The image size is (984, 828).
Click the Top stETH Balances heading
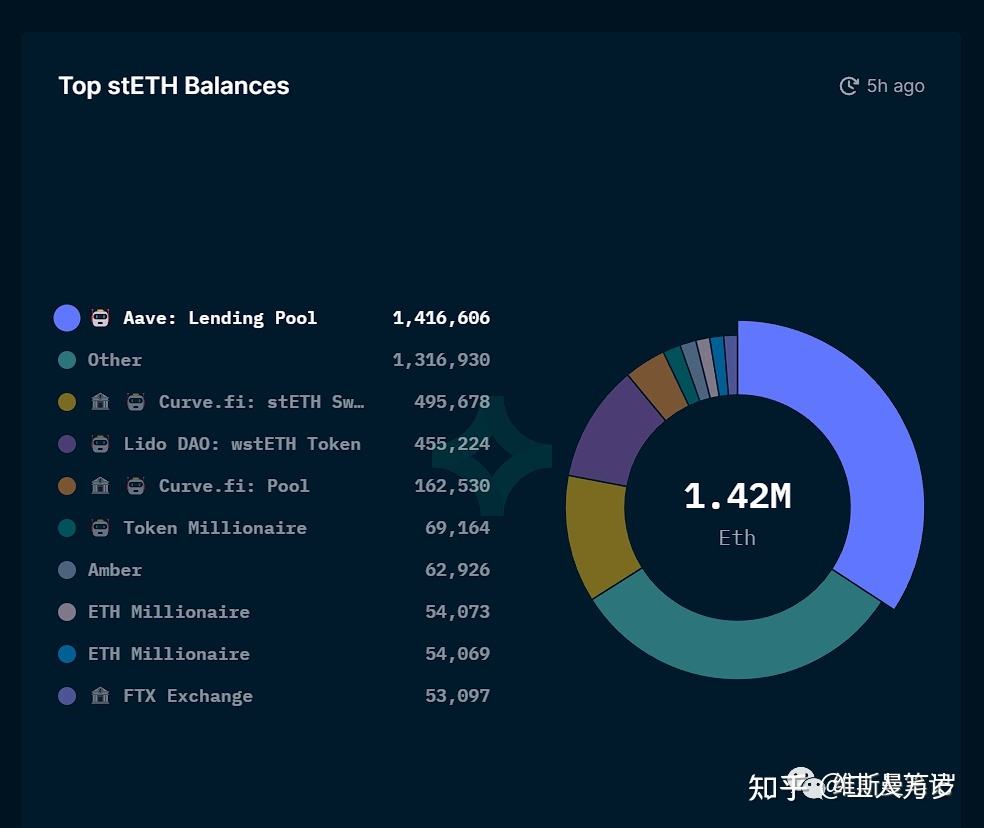(x=174, y=86)
